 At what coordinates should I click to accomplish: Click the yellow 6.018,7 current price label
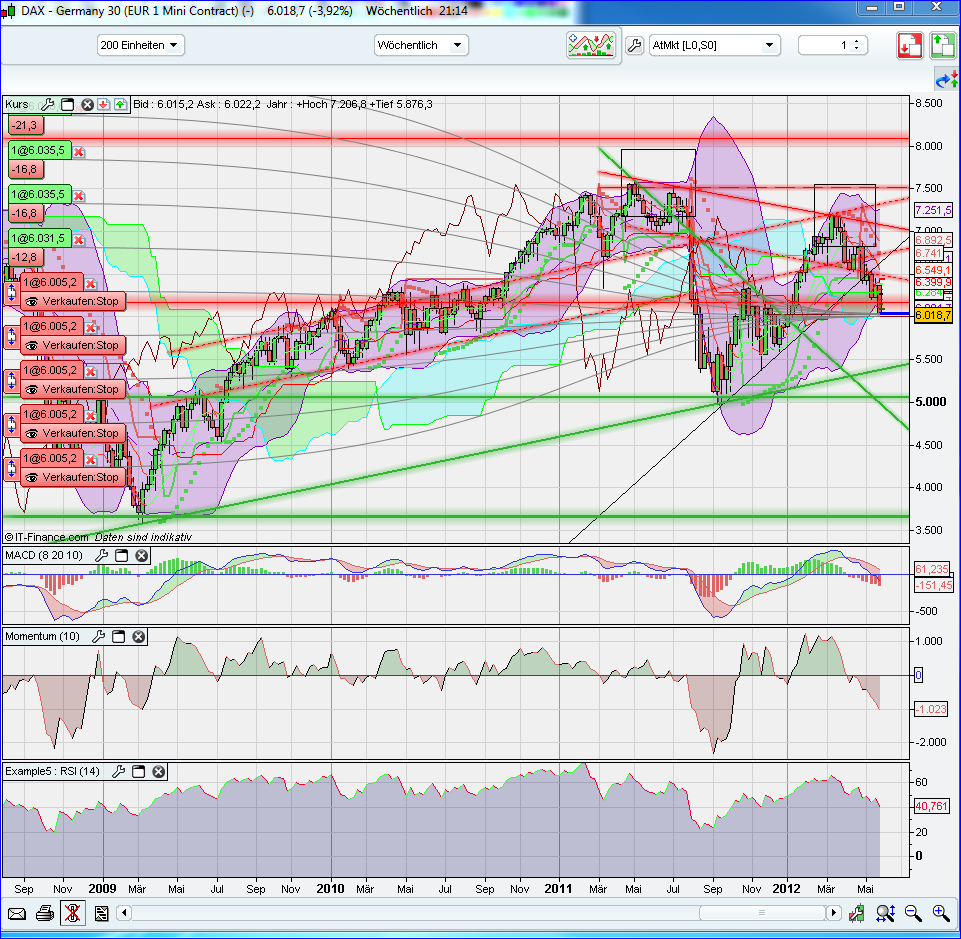pos(933,316)
